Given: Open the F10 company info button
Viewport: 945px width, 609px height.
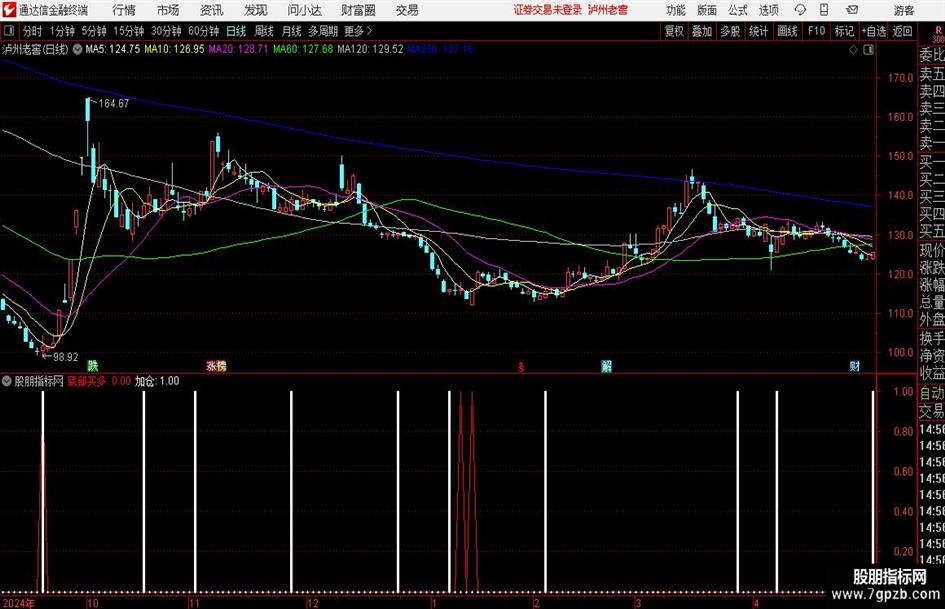Looking at the screenshot, I should click(x=817, y=31).
